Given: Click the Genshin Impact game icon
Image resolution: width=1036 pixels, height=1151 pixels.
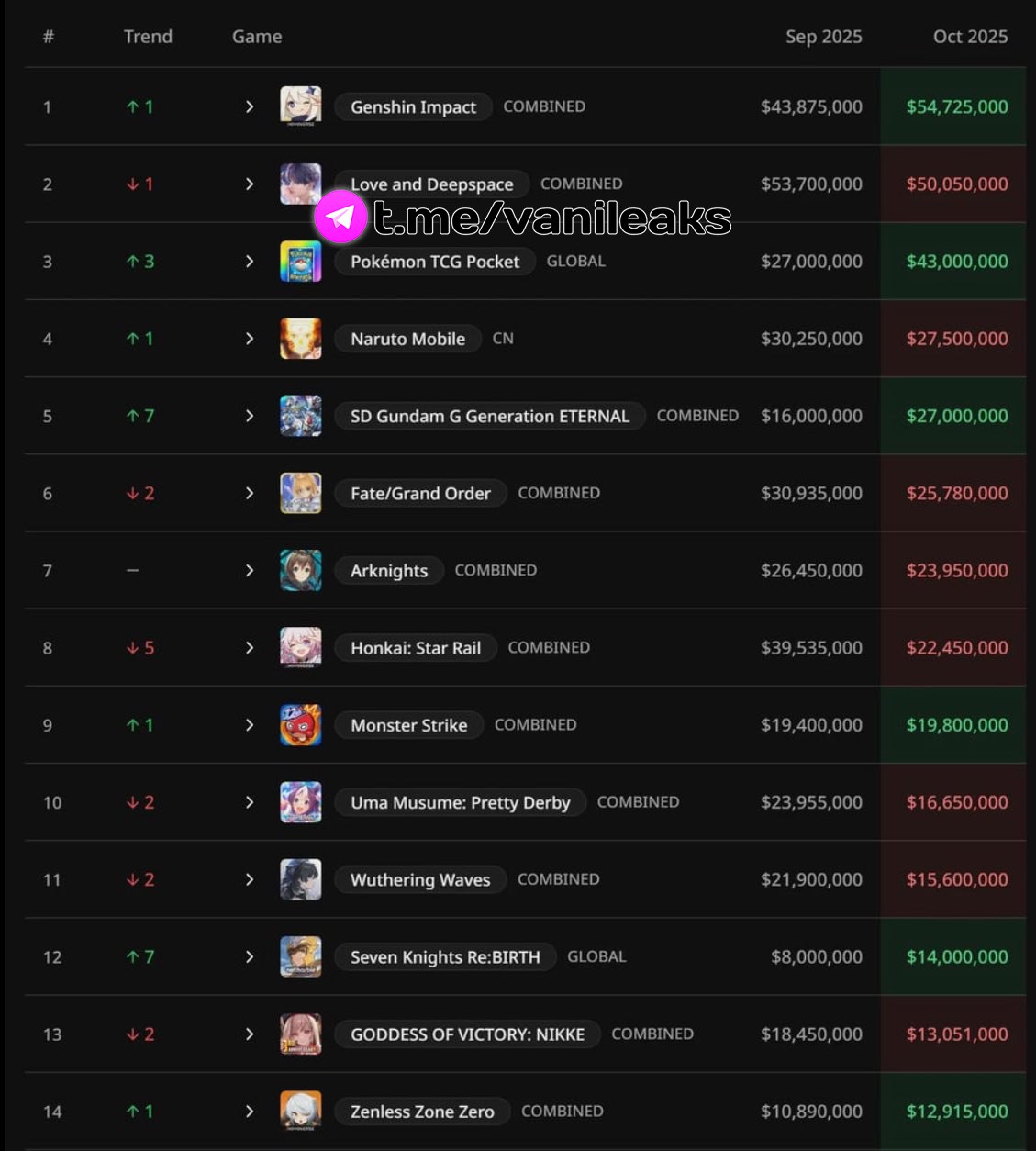Looking at the screenshot, I should pyautogui.click(x=300, y=106).
